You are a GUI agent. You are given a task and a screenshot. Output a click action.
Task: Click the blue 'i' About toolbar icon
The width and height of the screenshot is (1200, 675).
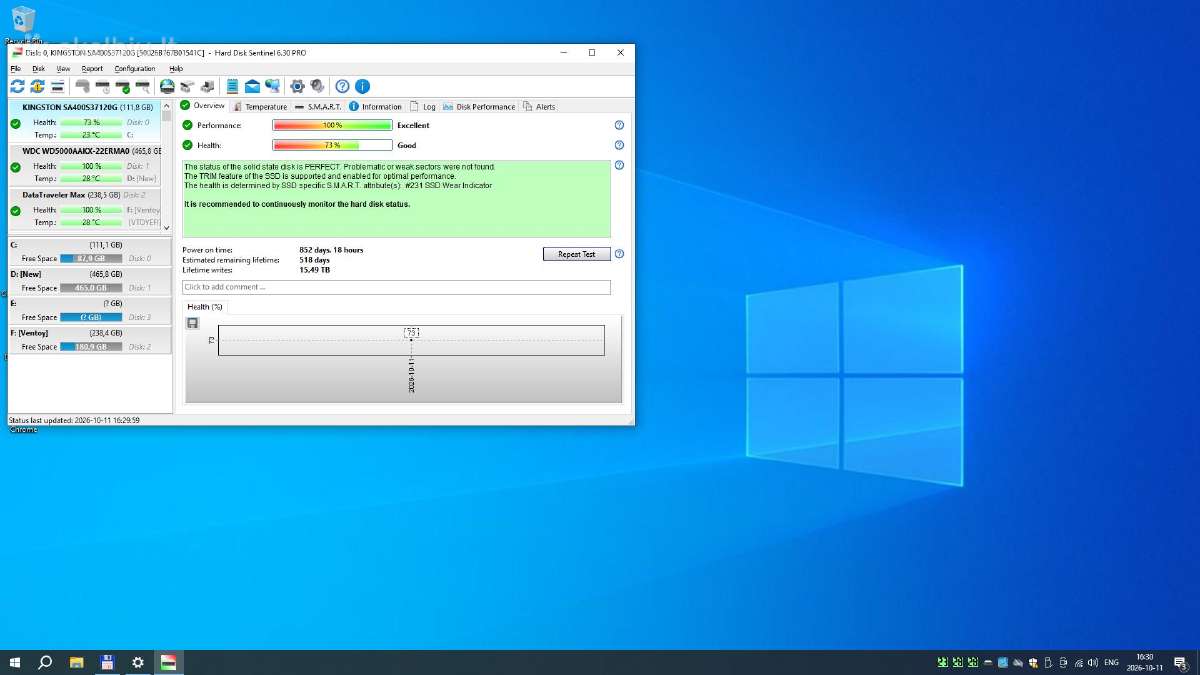(x=362, y=86)
